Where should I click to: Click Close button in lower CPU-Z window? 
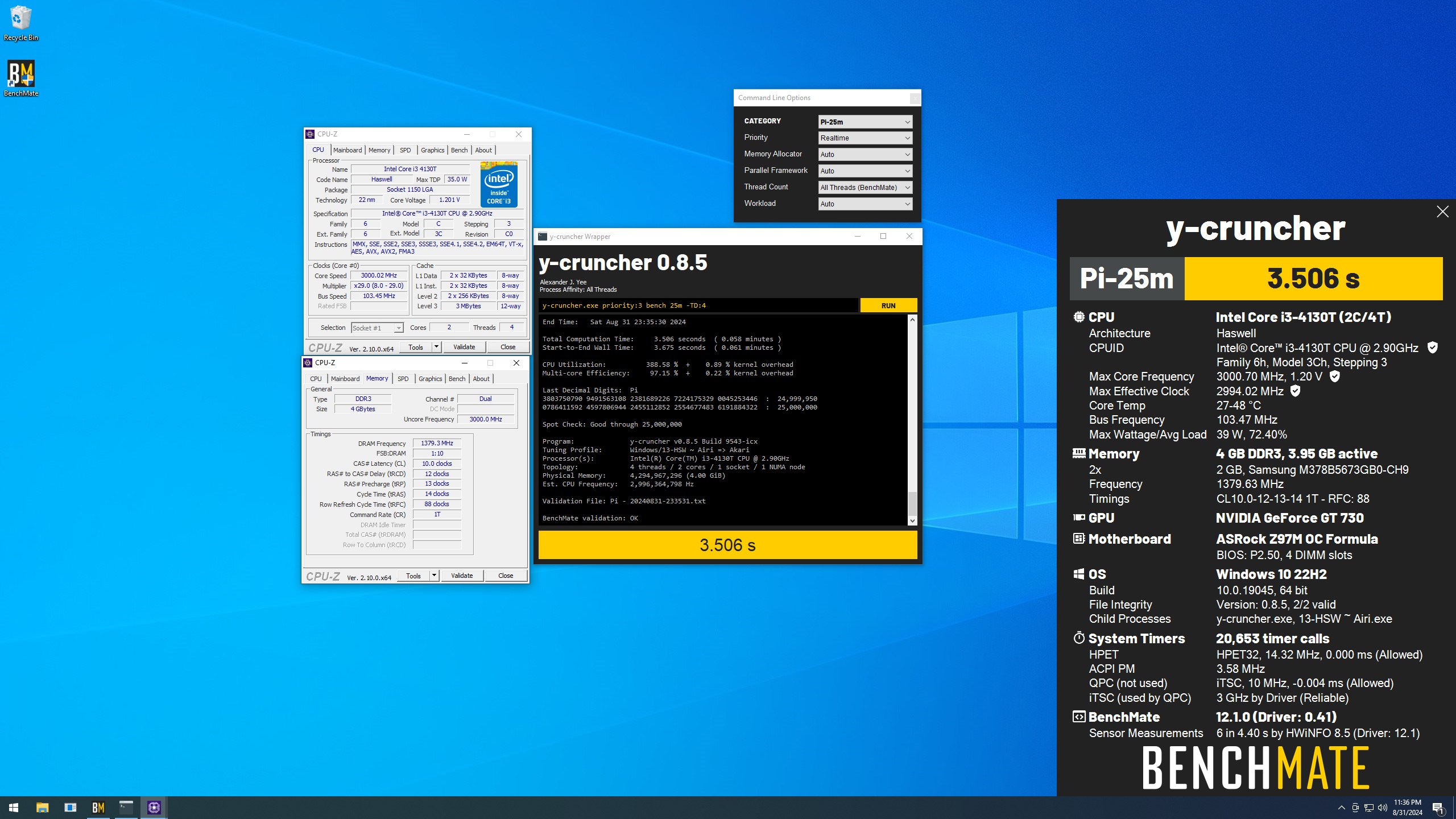tap(506, 576)
